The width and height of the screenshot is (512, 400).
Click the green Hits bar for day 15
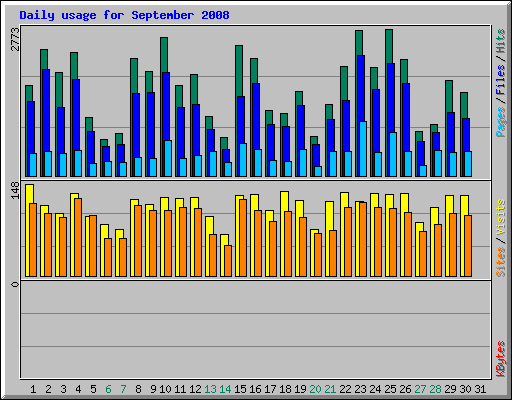239,71
